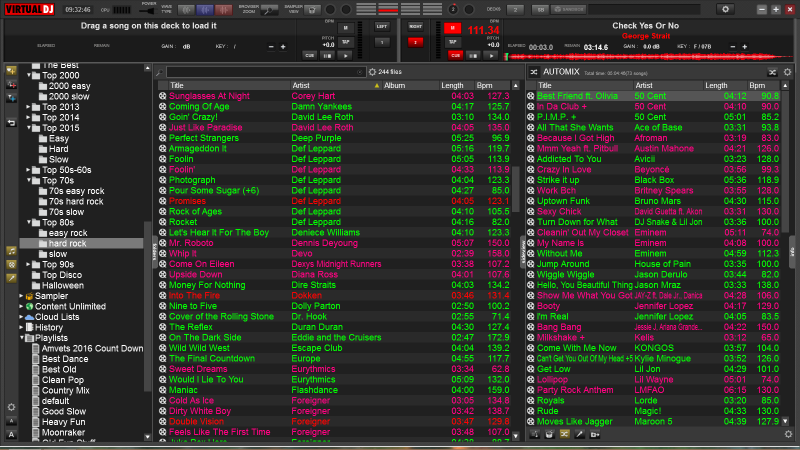
Task: Toggle the RIGHT deck assign button
Action: (x=415, y=25)
